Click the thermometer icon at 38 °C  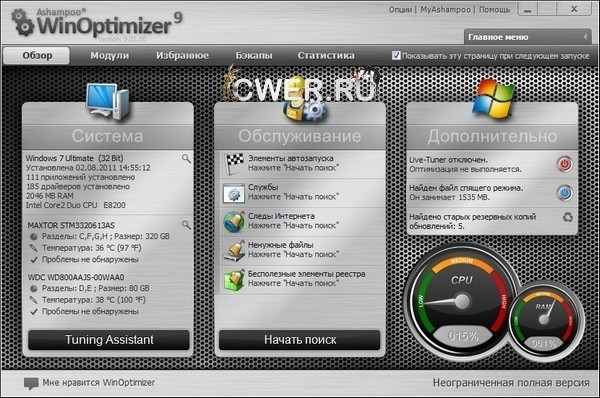click(34, 300)
